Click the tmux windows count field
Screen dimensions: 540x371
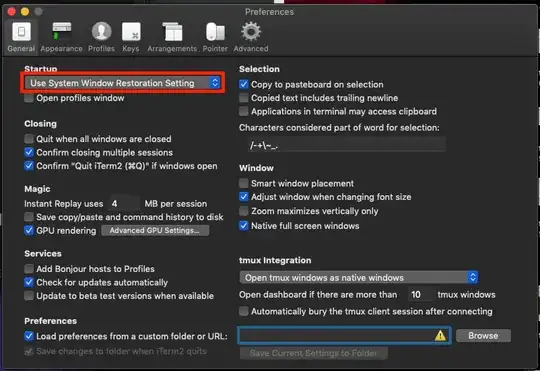click(x=419, y=295)
